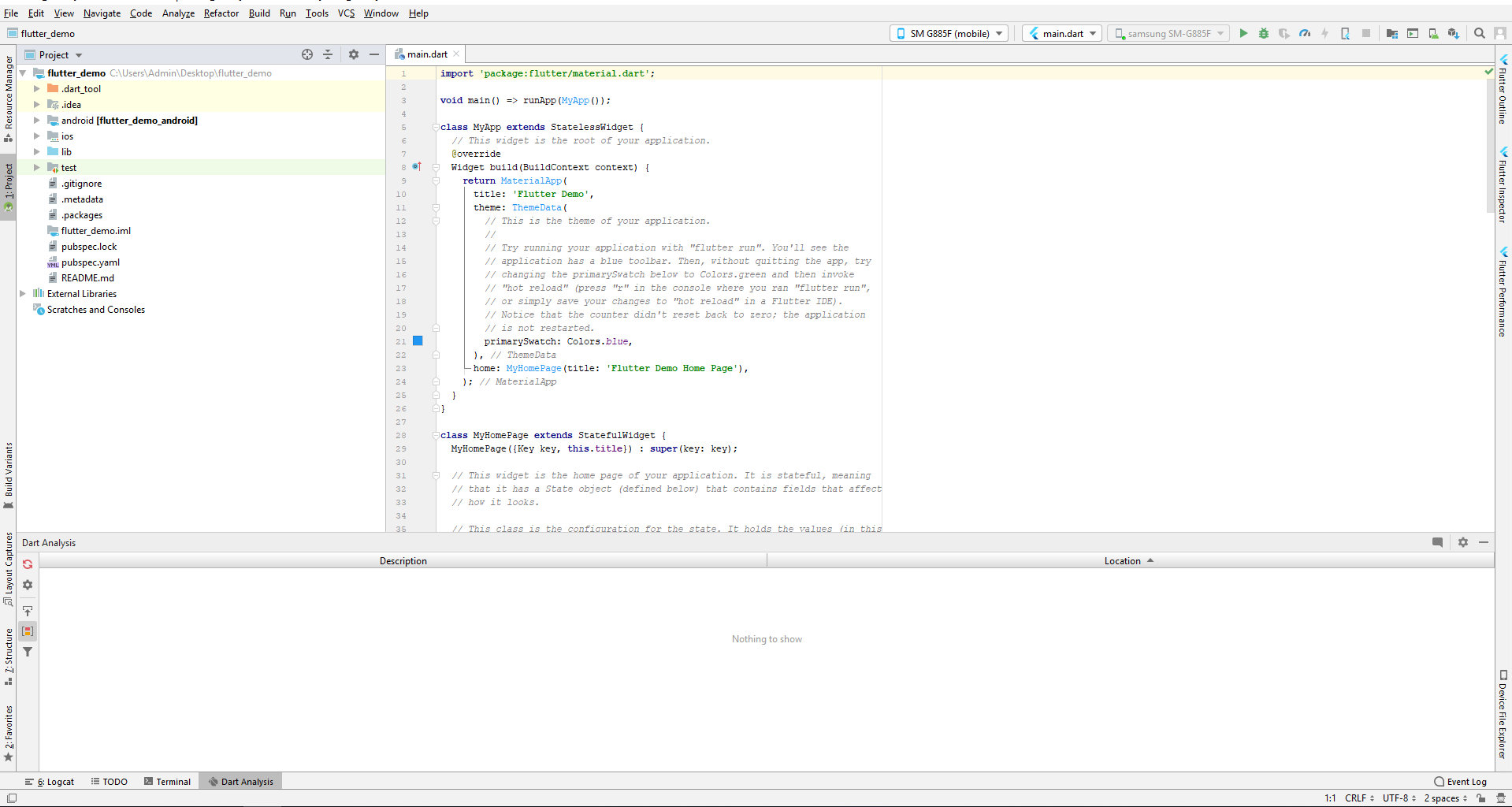Restart Dart Analysis Server with red refresh icon

[28, 564]
